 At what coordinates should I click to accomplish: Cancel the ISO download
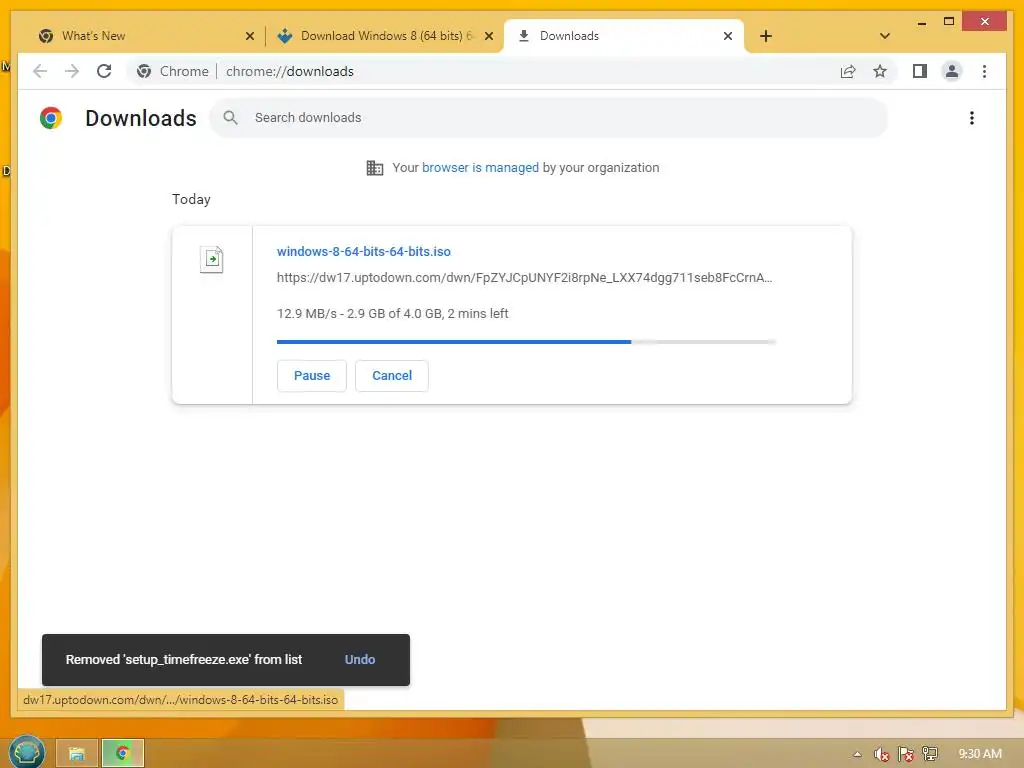[x=392, y=376]
